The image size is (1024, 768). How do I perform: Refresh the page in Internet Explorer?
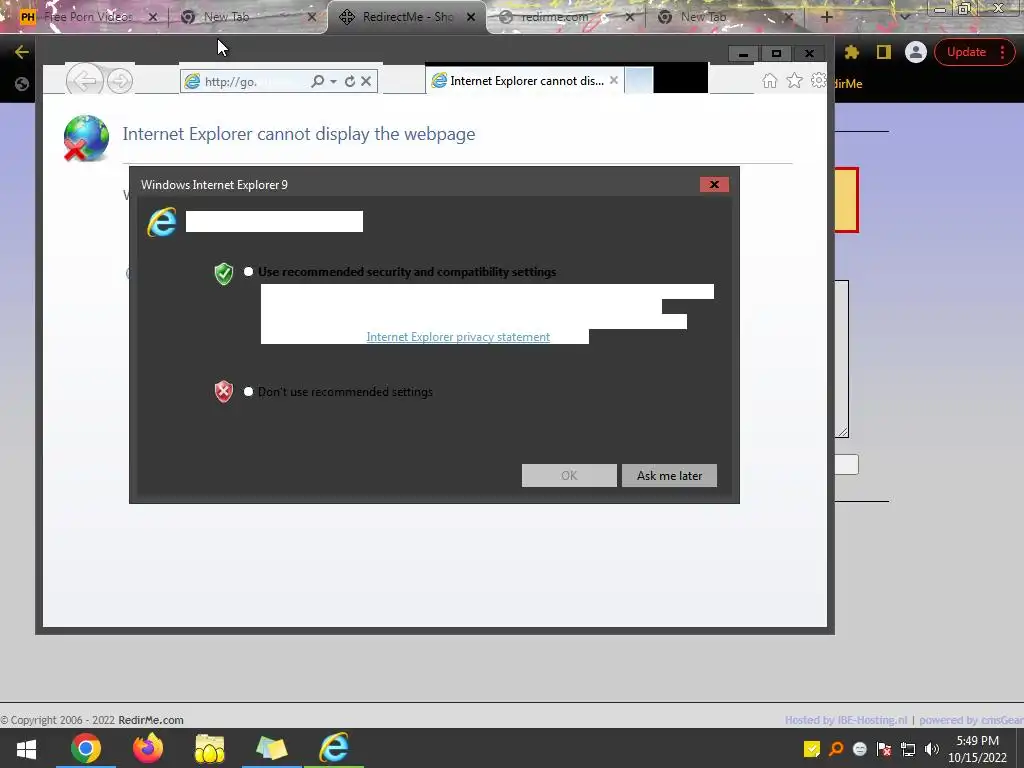point(350,81)
